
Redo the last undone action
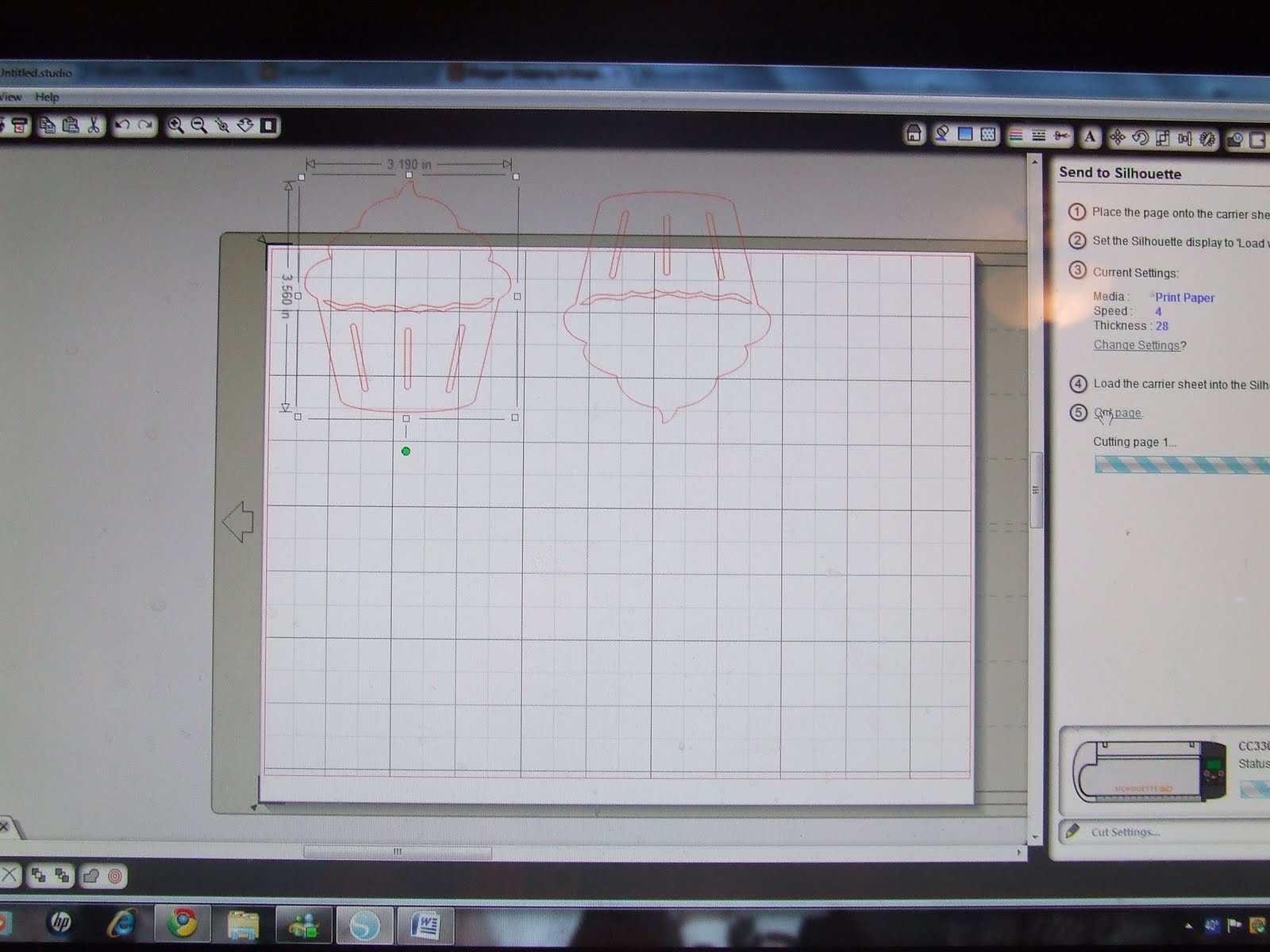click(x=145, y=125)
